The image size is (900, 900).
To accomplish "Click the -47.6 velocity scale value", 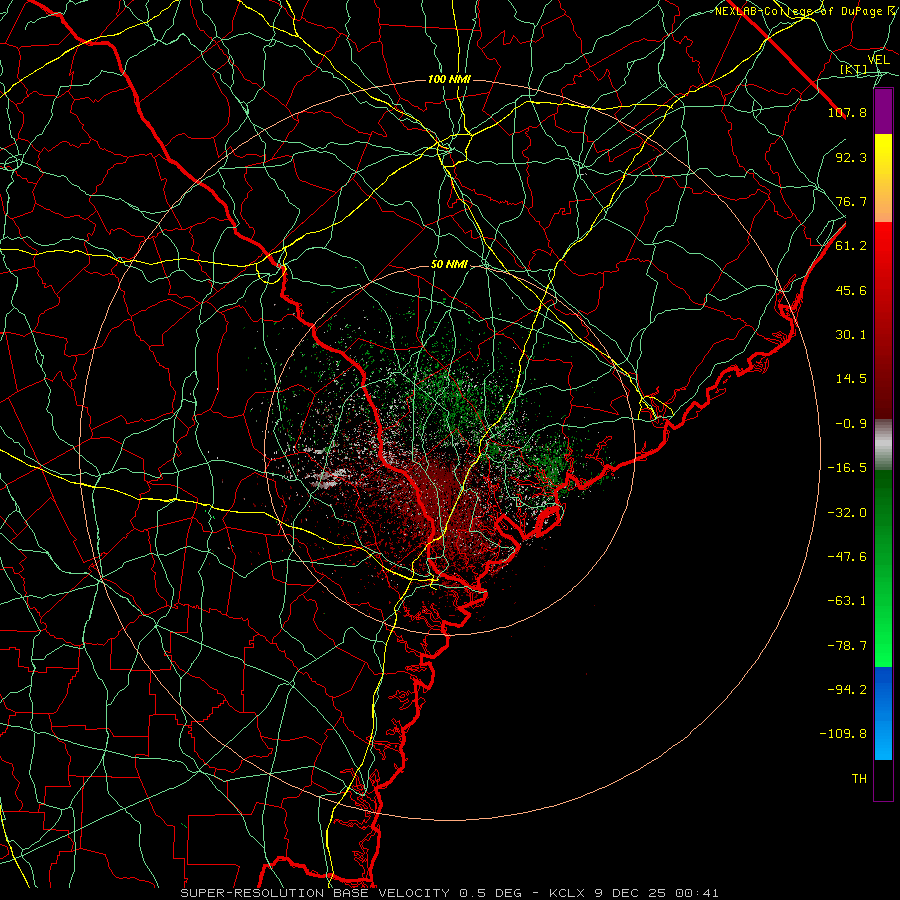I will tap(847, 557).
